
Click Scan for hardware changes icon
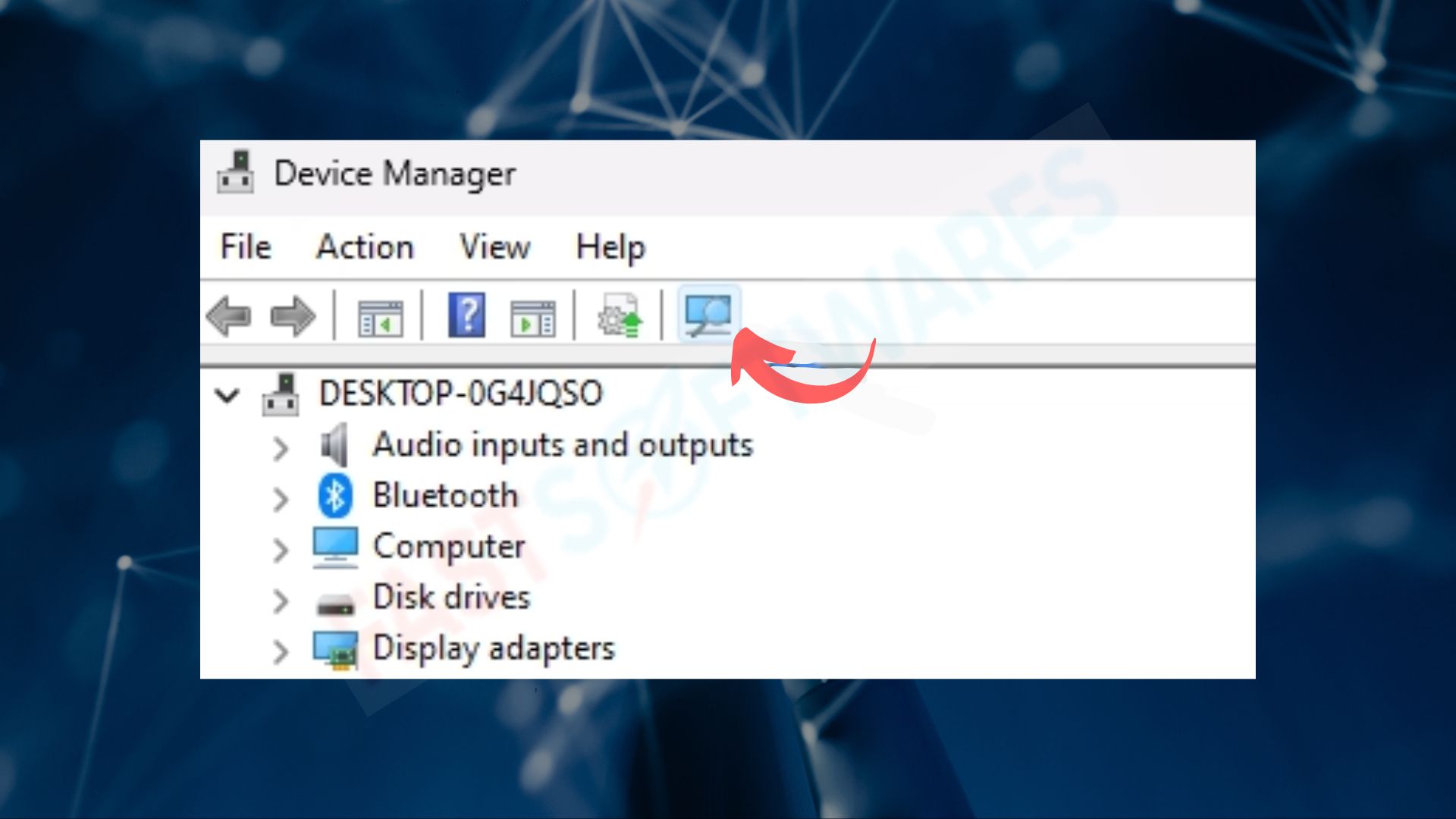(708, 315)
